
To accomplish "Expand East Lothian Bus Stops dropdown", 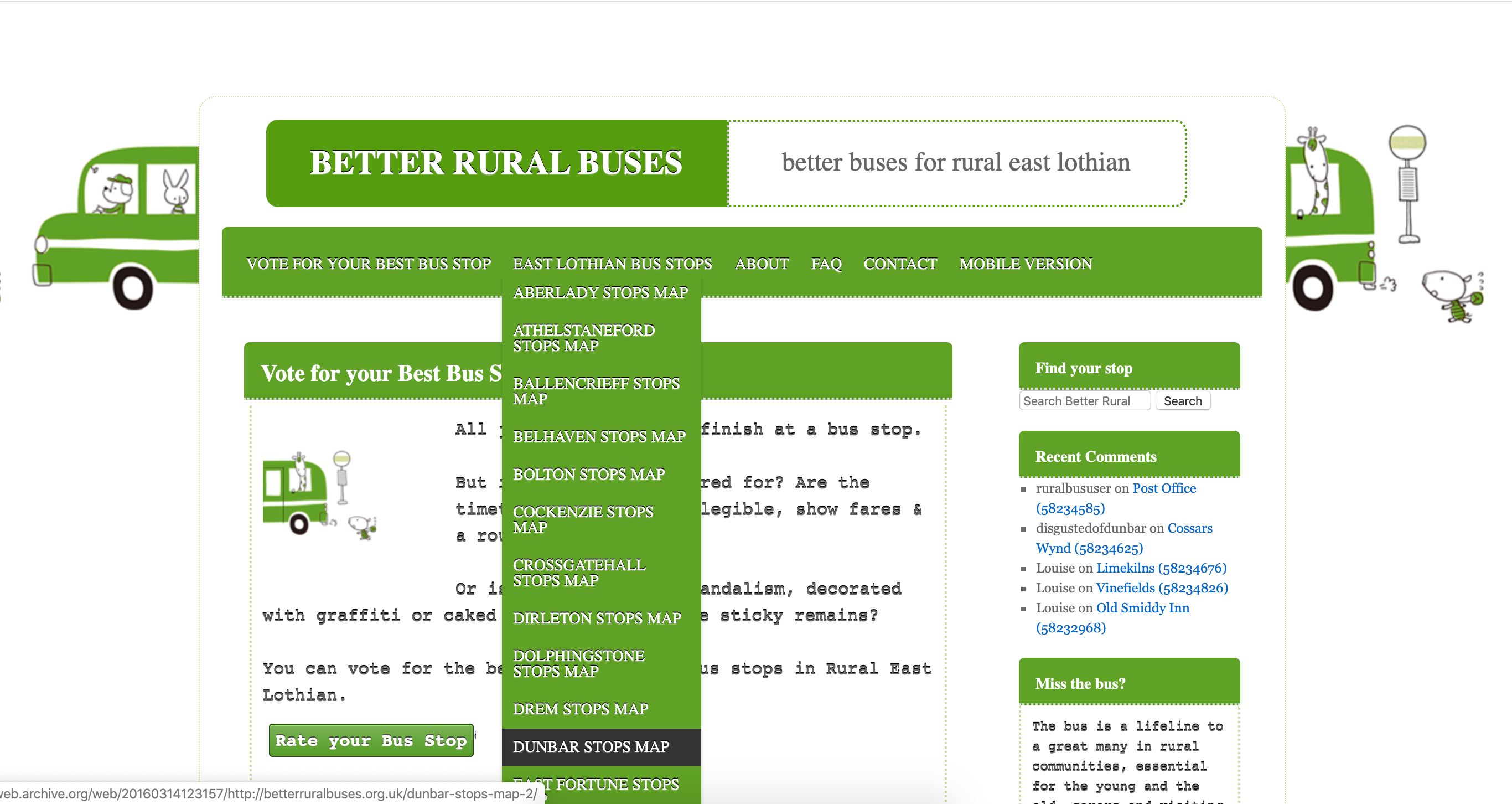I will (612, 264).
